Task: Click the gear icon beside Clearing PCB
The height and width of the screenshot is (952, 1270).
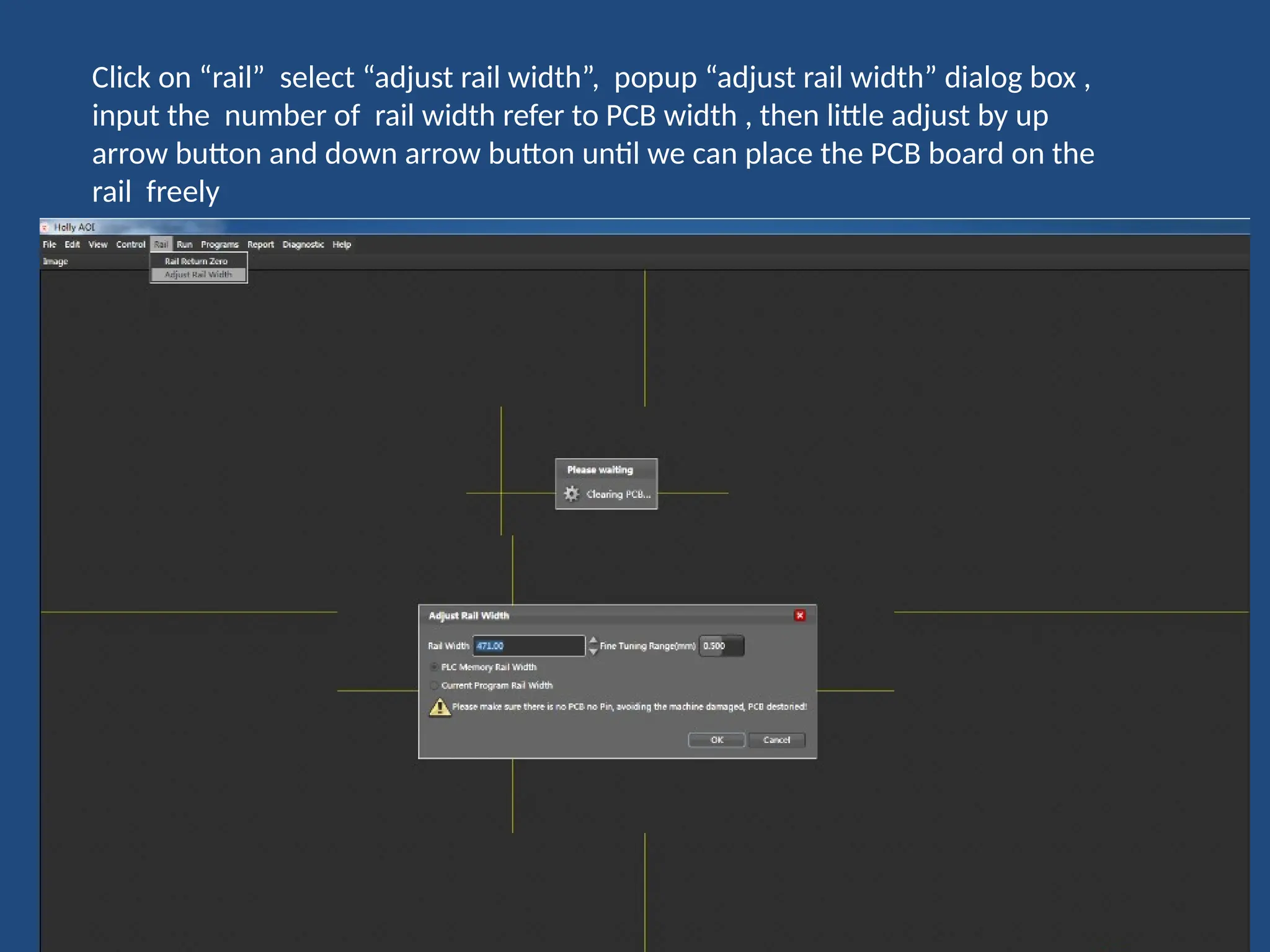Action: 571,494
